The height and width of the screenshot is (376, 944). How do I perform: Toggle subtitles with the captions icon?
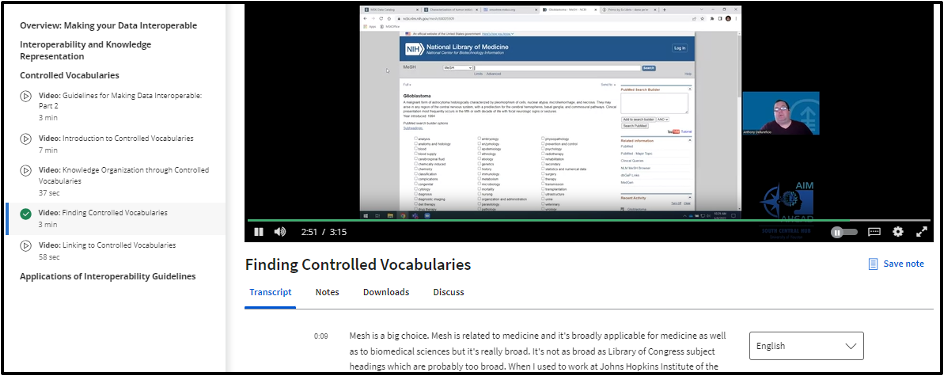coord(874,232)
